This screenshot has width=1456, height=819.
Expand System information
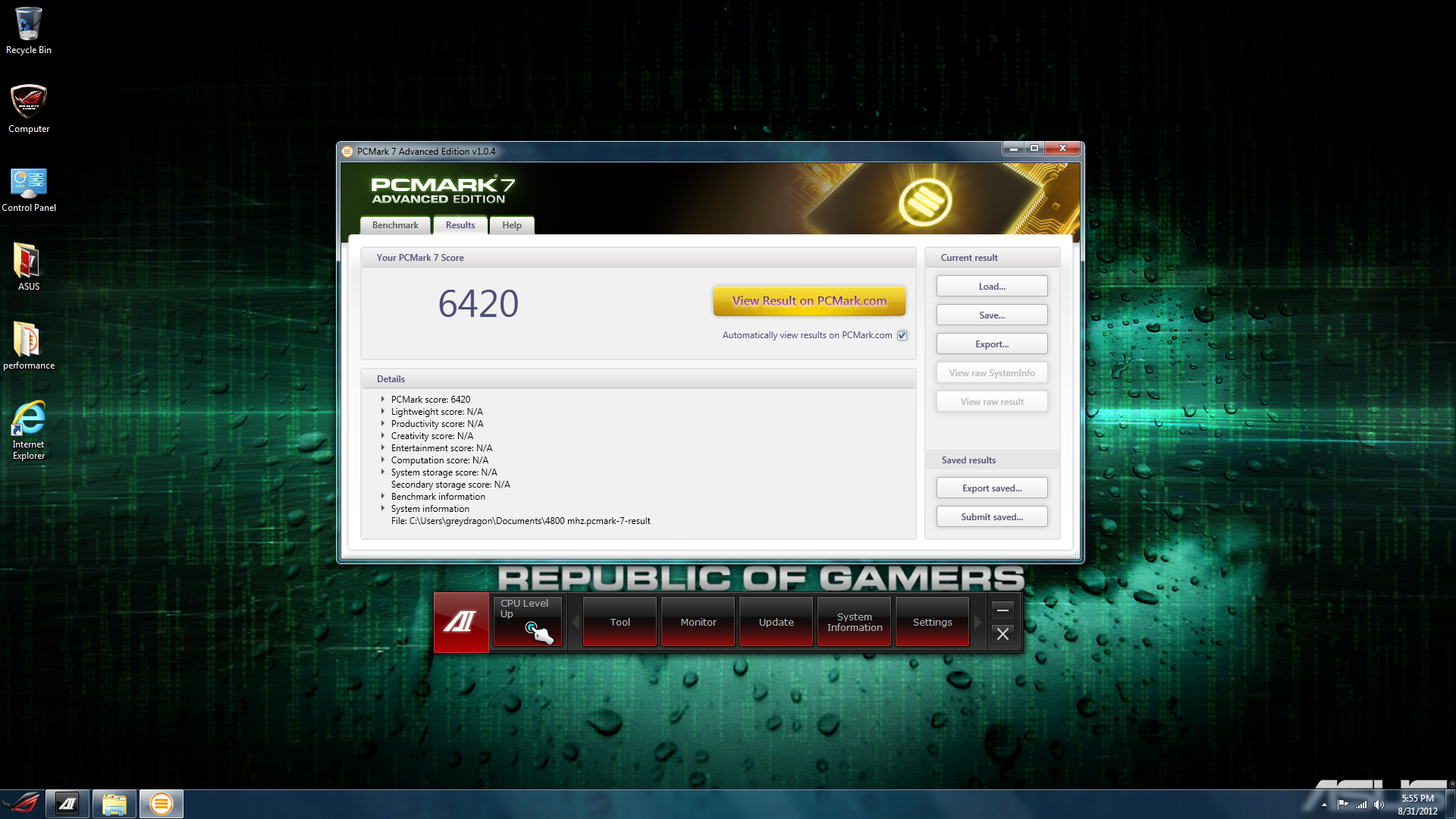point(383,509)
